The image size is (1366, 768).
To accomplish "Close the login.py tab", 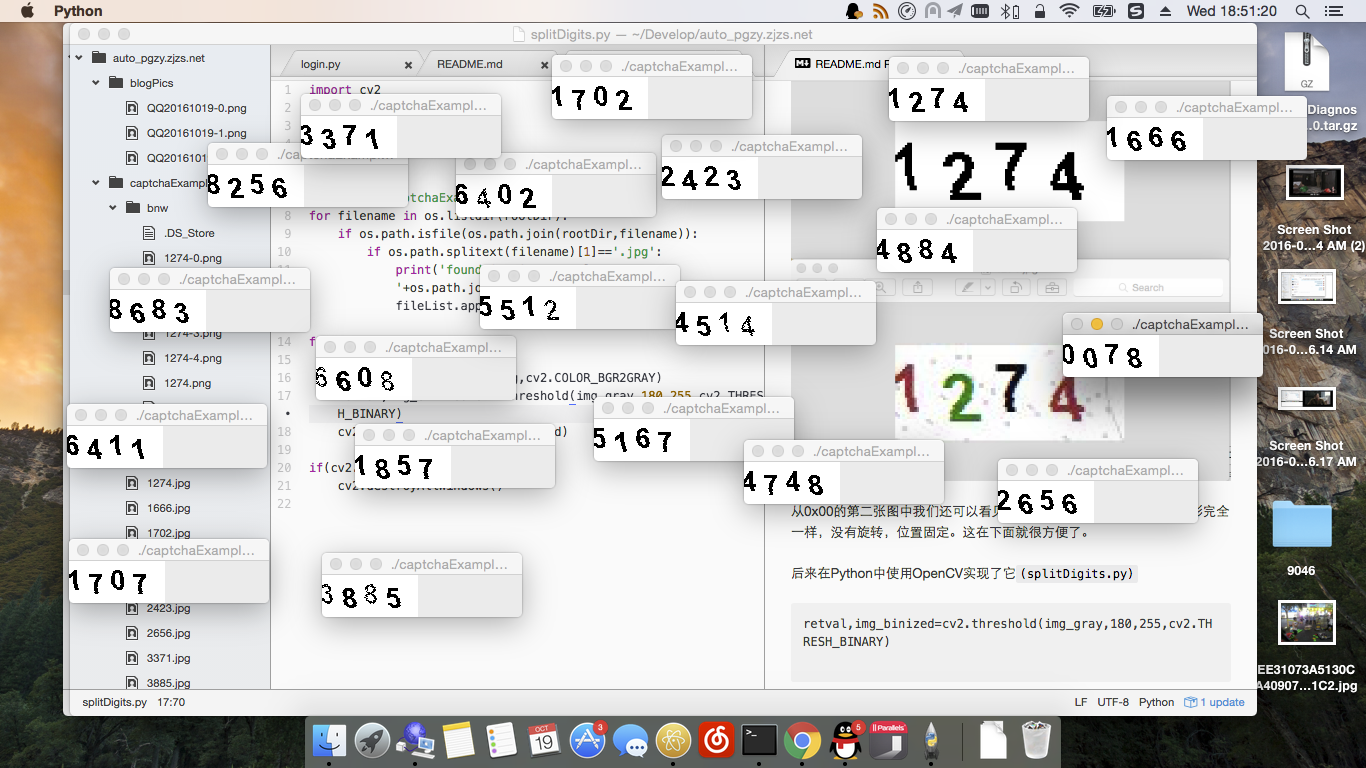I will tap(408, 65).
